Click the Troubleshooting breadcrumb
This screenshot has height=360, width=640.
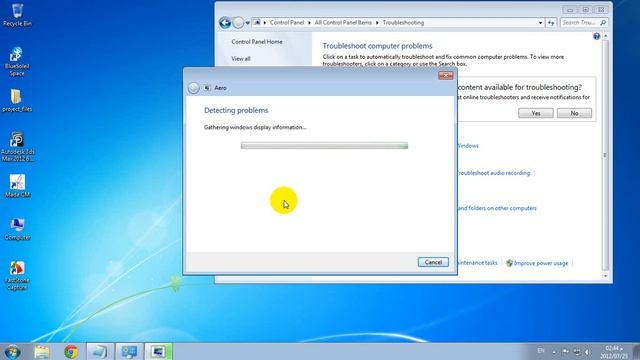tap(403, 22)
